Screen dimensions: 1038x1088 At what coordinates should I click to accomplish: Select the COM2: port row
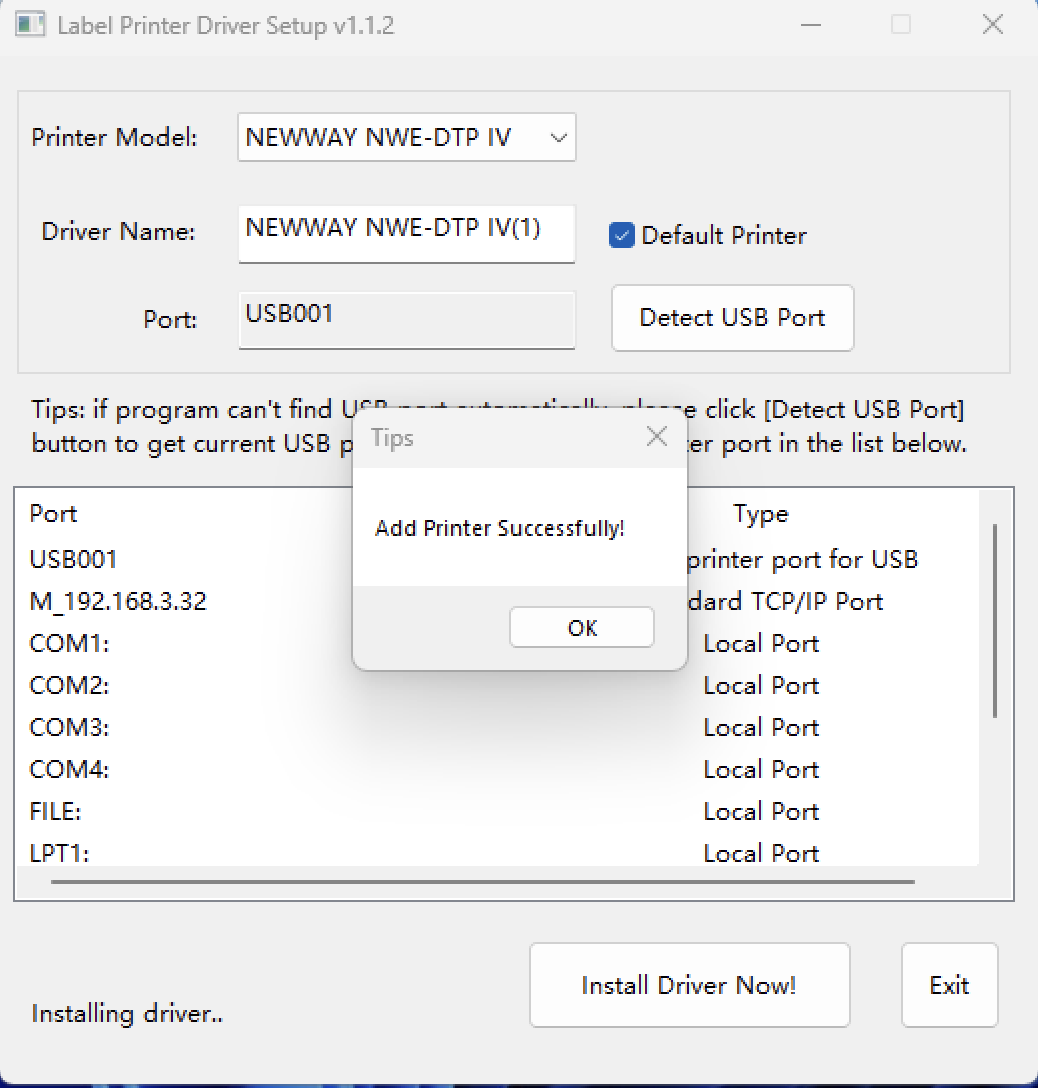point(497,686)
